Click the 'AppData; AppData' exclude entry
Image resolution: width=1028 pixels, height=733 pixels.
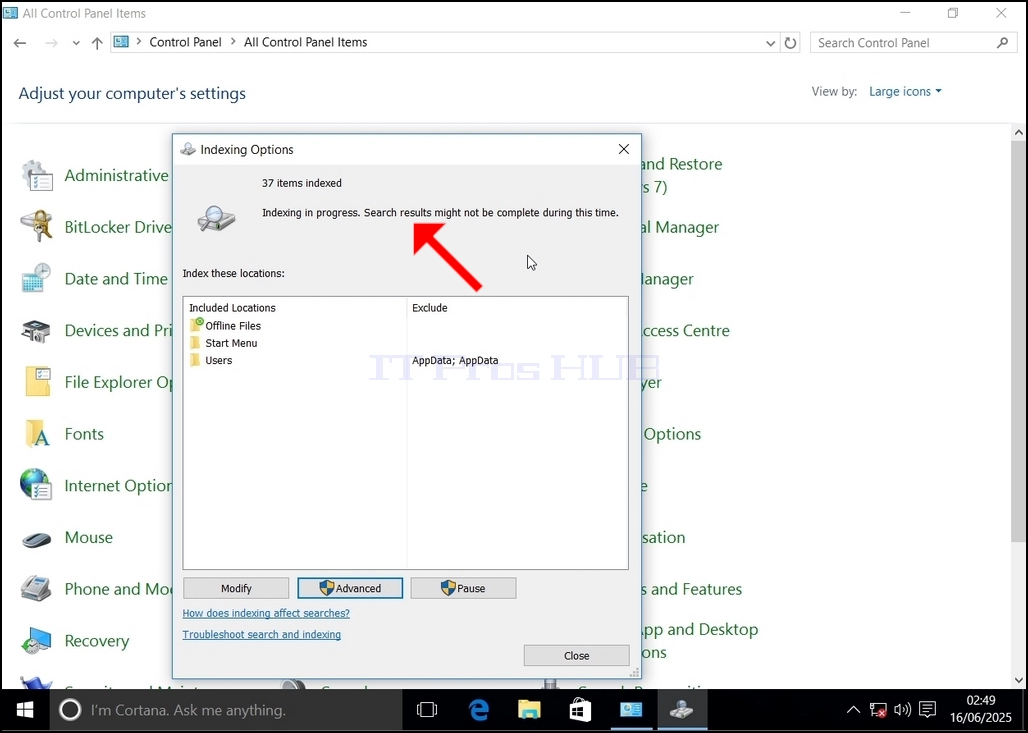455,361
